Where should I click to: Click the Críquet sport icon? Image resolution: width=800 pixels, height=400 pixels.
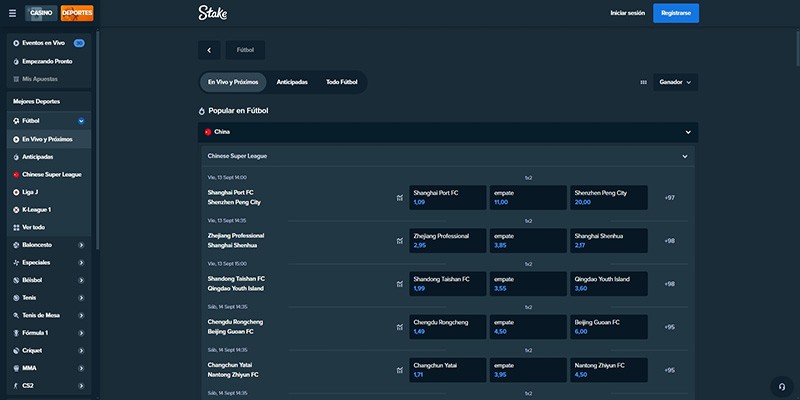pyautogui.click(x=16, y=351)
